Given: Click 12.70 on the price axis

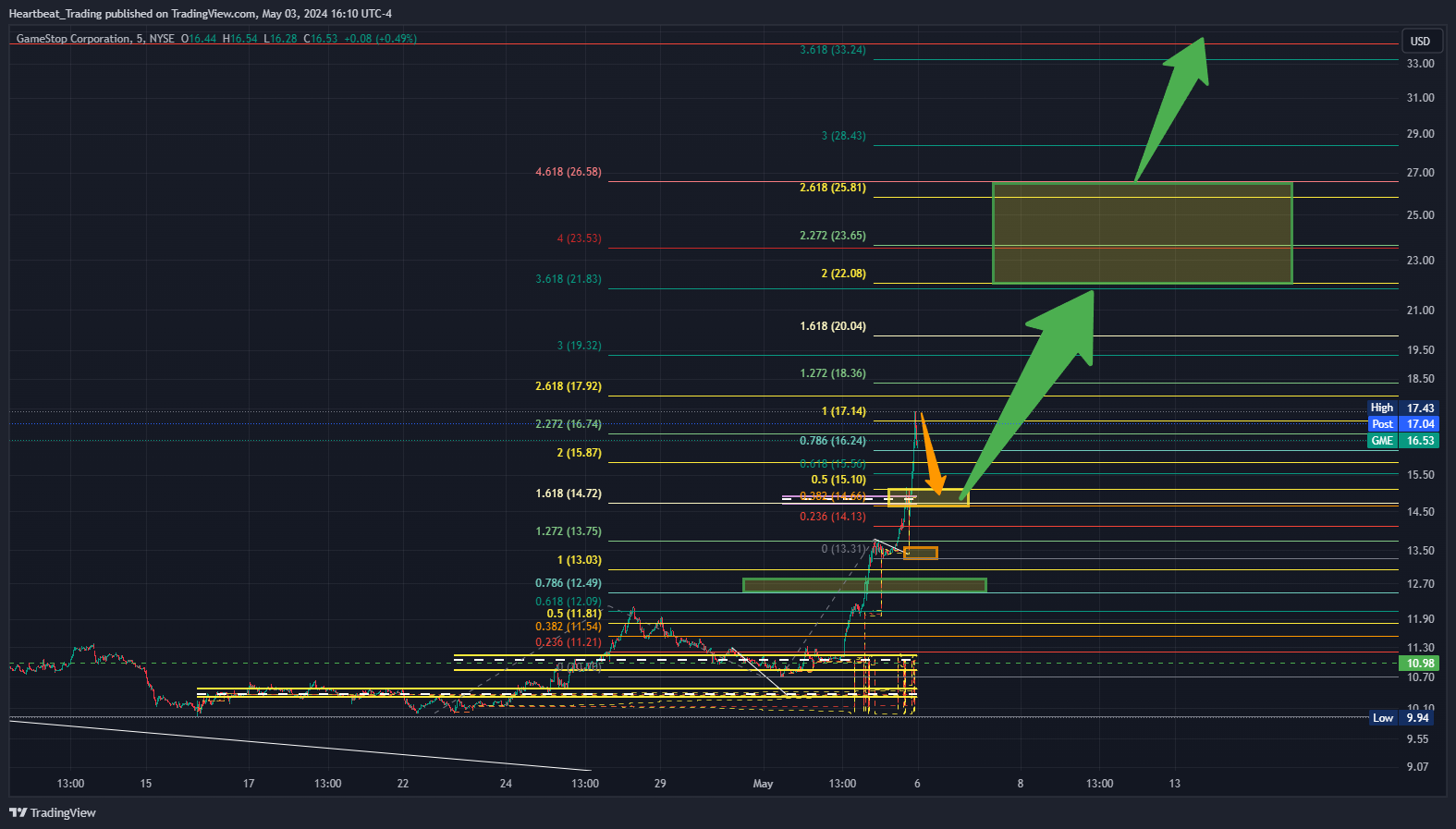Looking at the screenshot, I should (1421, 584).
